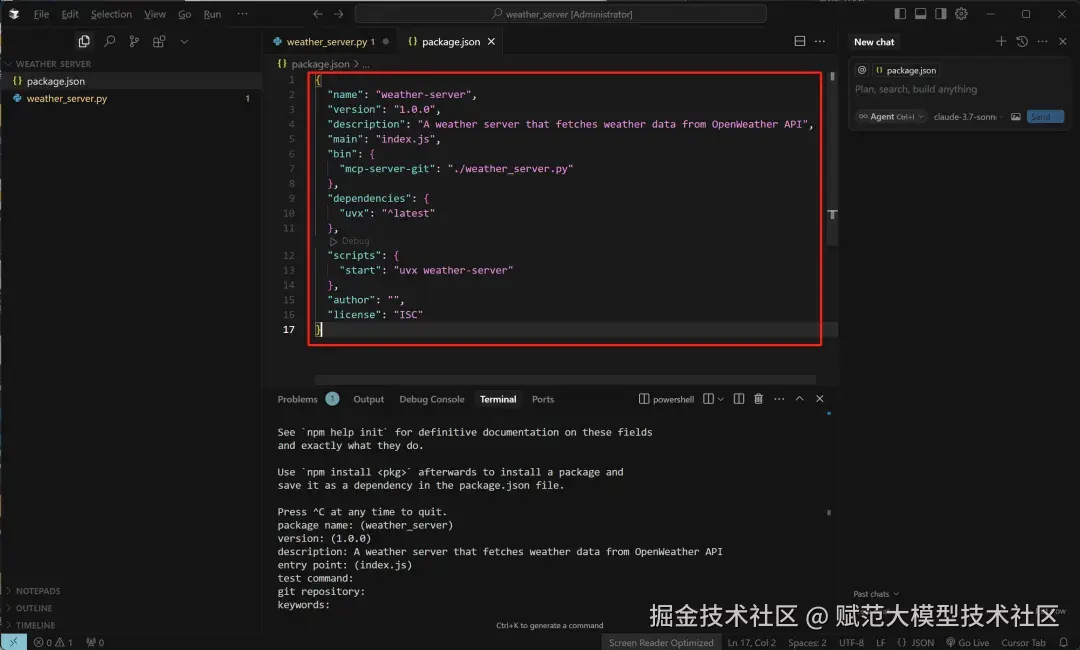1080x650 pixels.
Task: Kill terminal with the trash icon
Action: [x=758, y=399]
